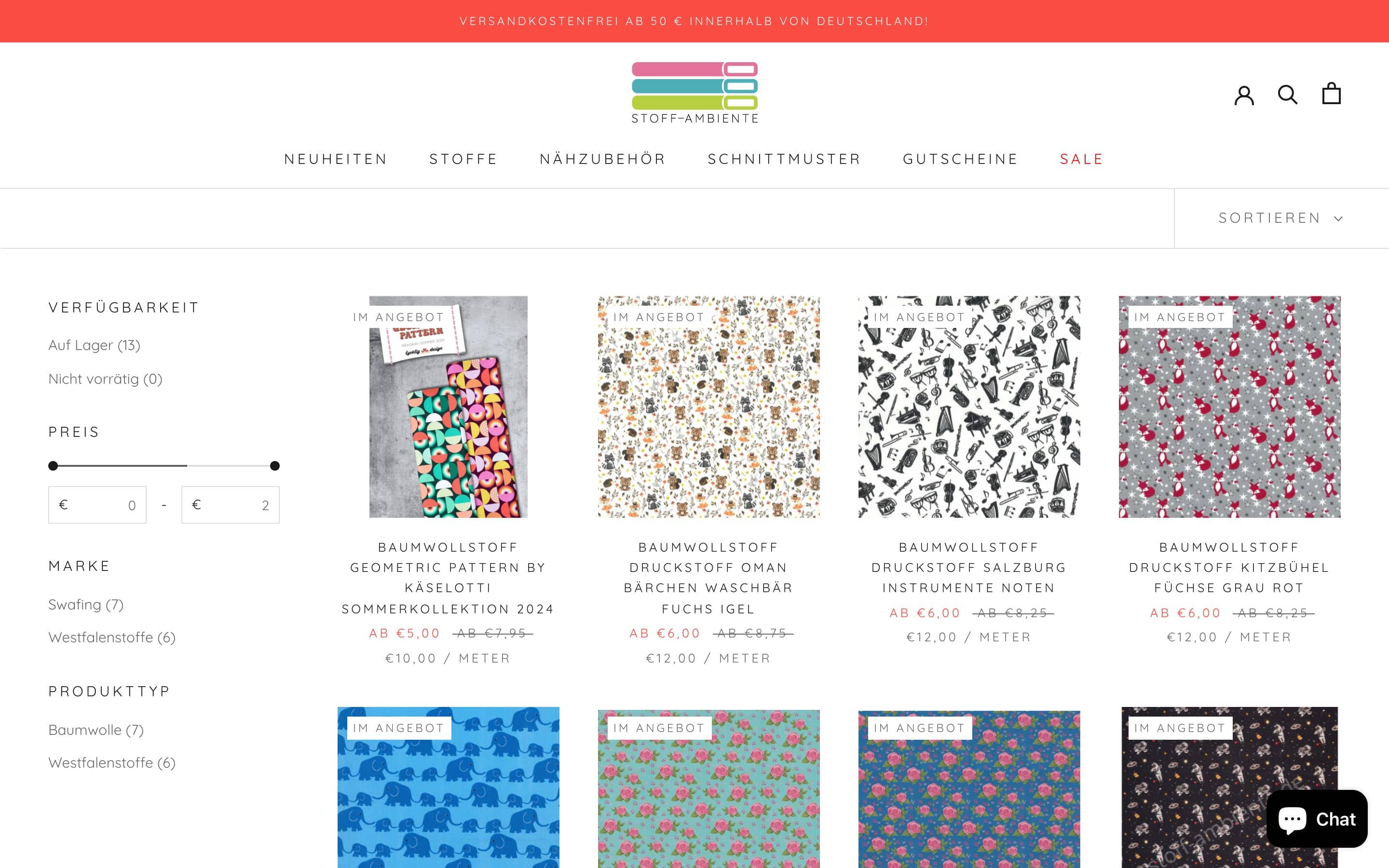1389x868 pixels.
Task: Open the shopping bag cart icon
Action: (1331, 94)
